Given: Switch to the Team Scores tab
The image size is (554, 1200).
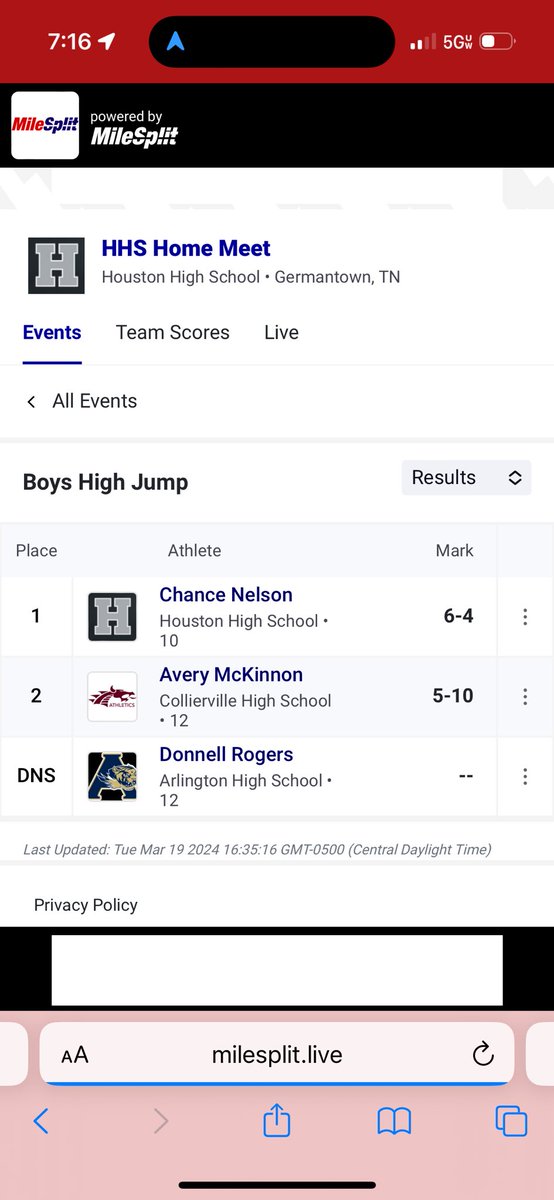Looking at the screenshot, I should pyautogui.click(x=173, y=332).
